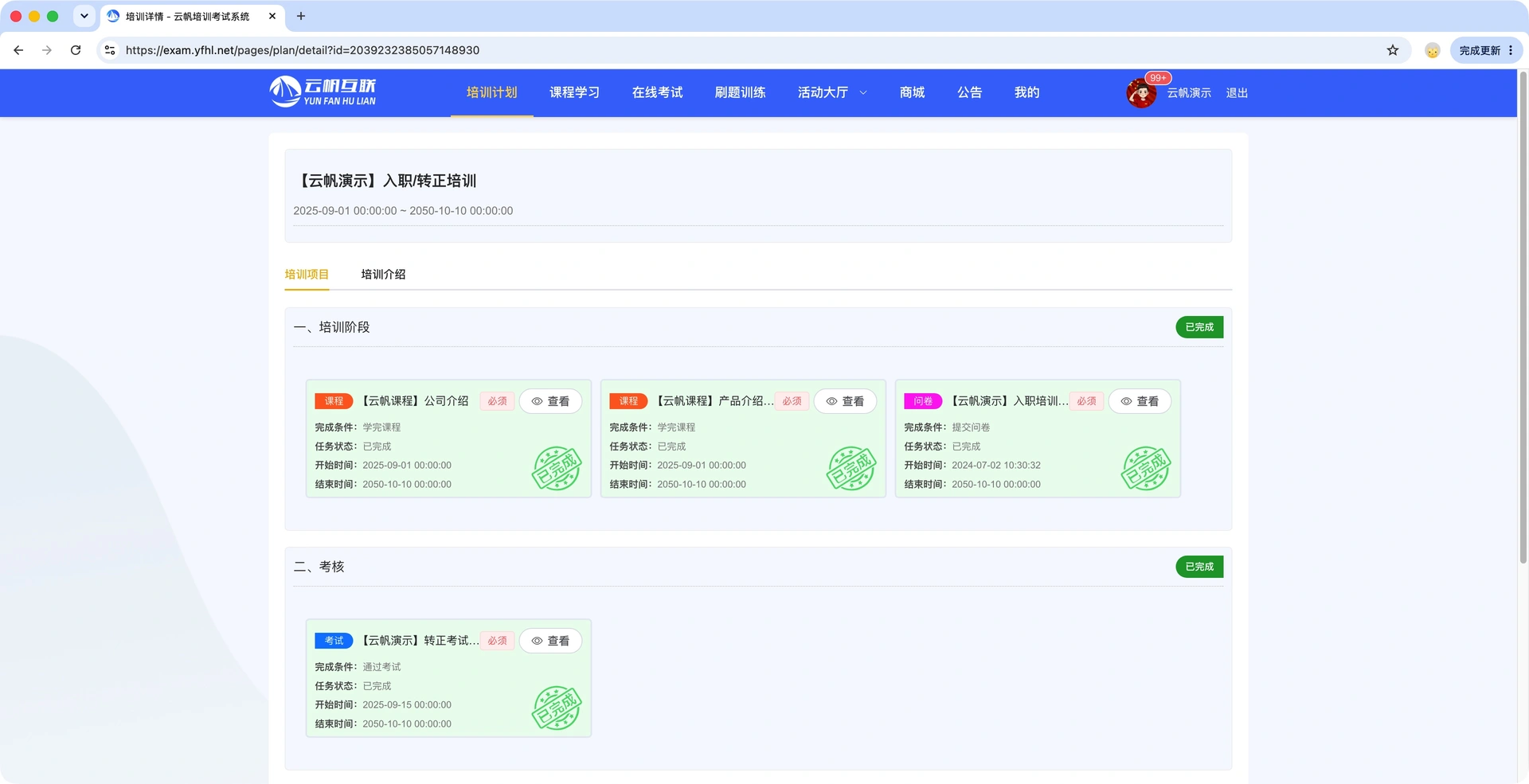Viewport: 1529px width, 784px height.
Task: Open the user avatar with 99+ badge
Action: click(1141, 93)
